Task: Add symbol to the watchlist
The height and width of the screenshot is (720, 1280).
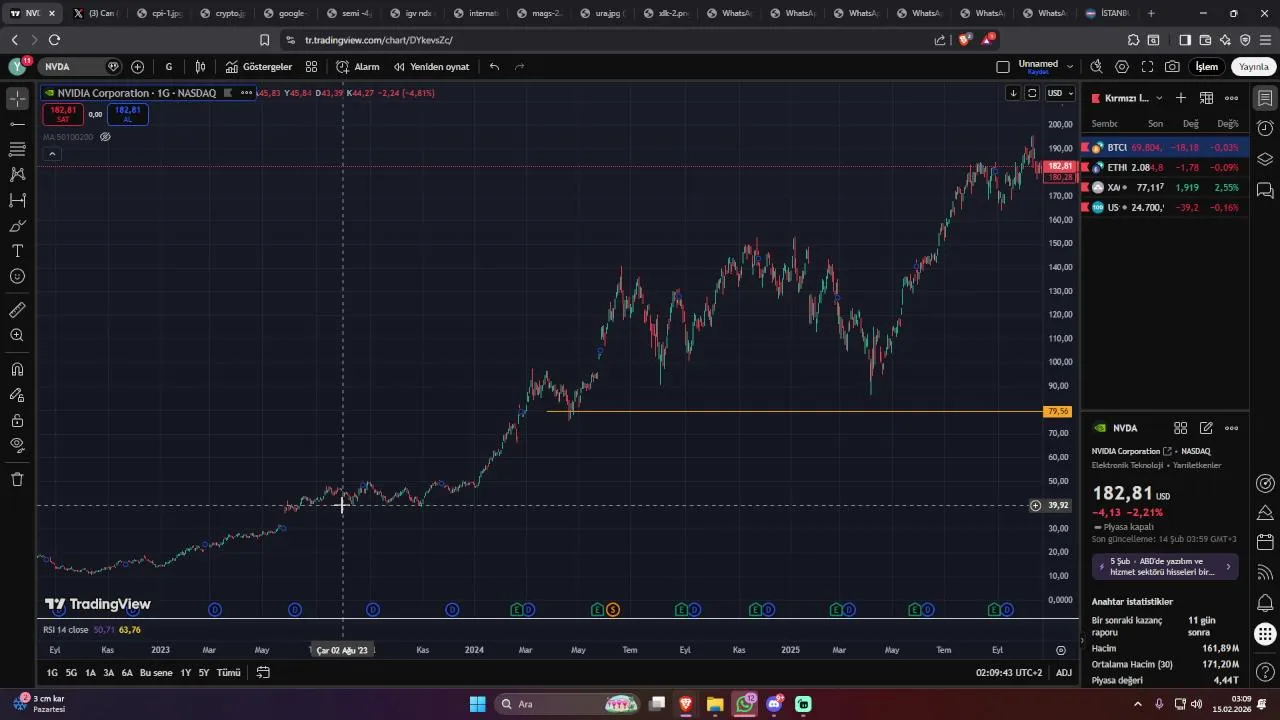Action: pos(1181,98)
